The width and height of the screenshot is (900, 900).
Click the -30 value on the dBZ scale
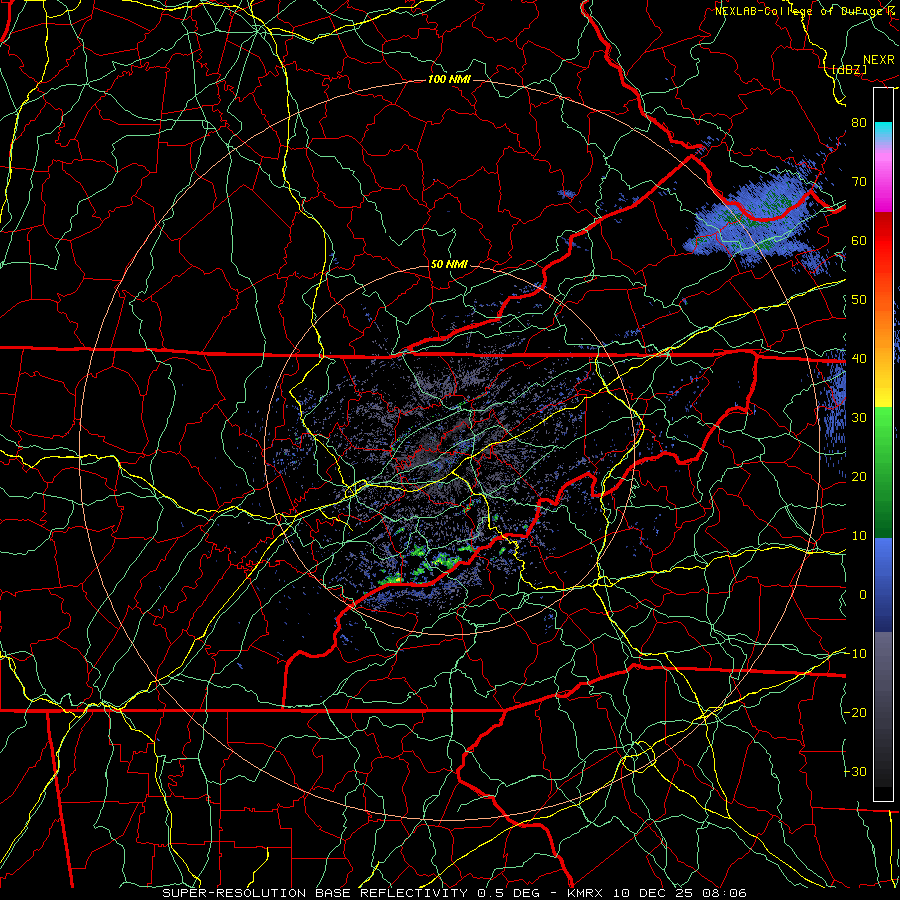(855, 772)
